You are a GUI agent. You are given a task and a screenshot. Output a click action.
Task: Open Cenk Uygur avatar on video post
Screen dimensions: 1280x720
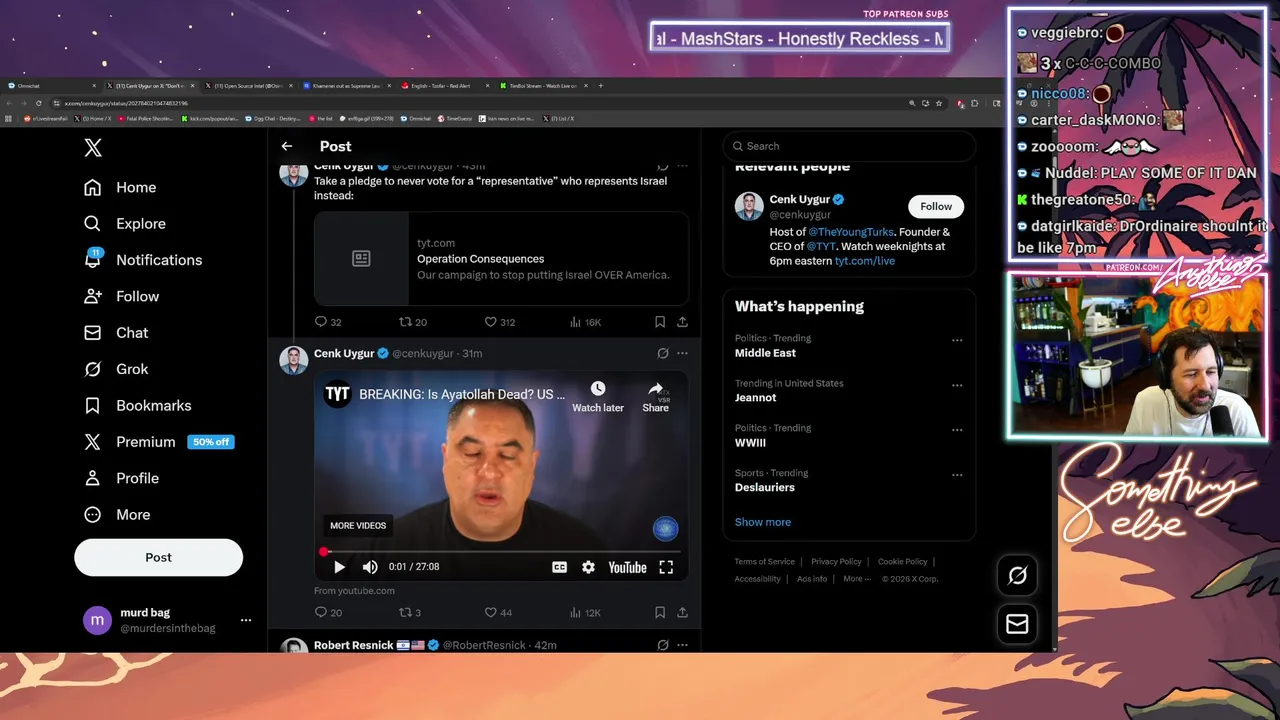tap(294, 360)
